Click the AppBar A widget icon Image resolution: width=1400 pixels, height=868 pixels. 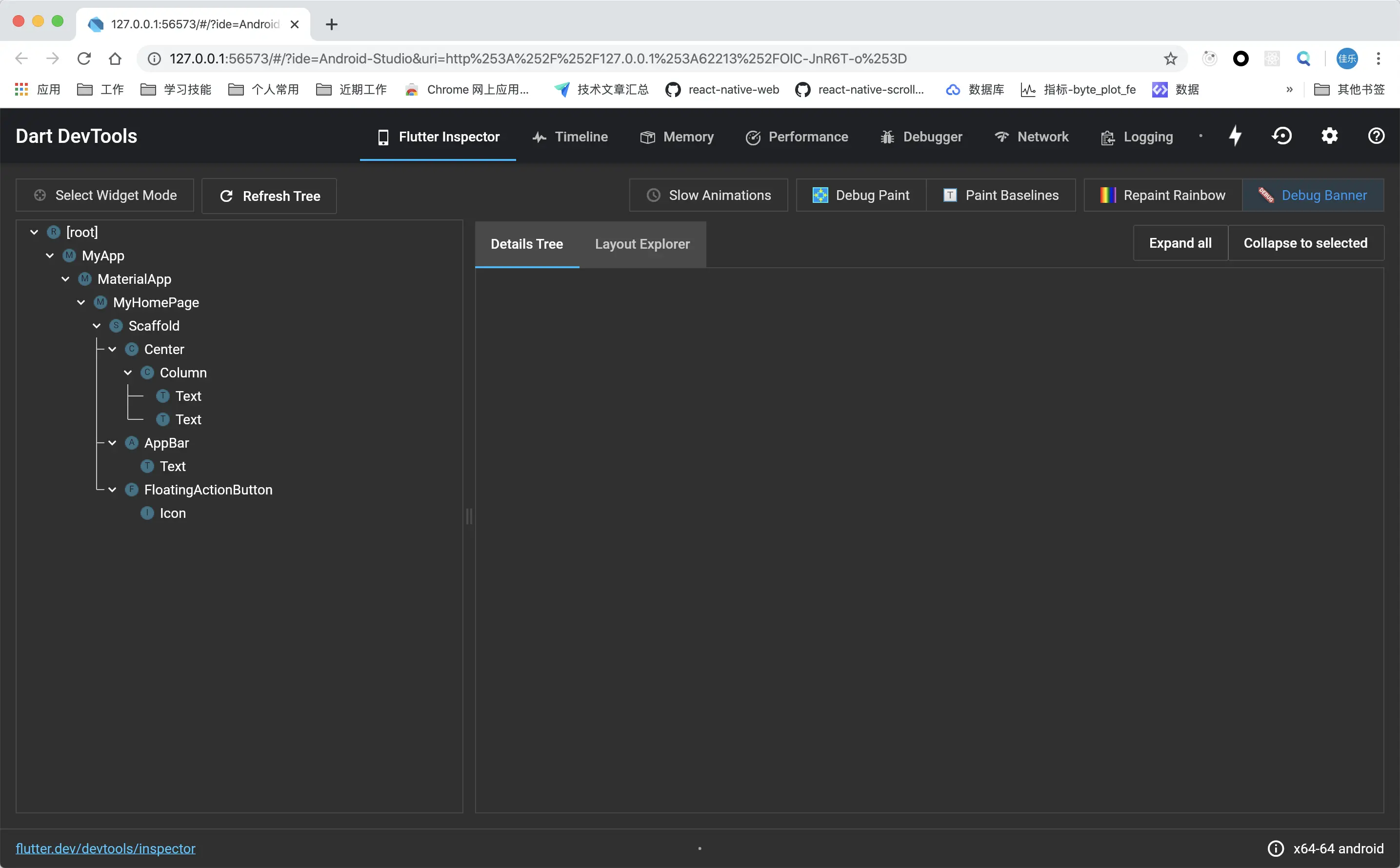[x=132, y=443]
